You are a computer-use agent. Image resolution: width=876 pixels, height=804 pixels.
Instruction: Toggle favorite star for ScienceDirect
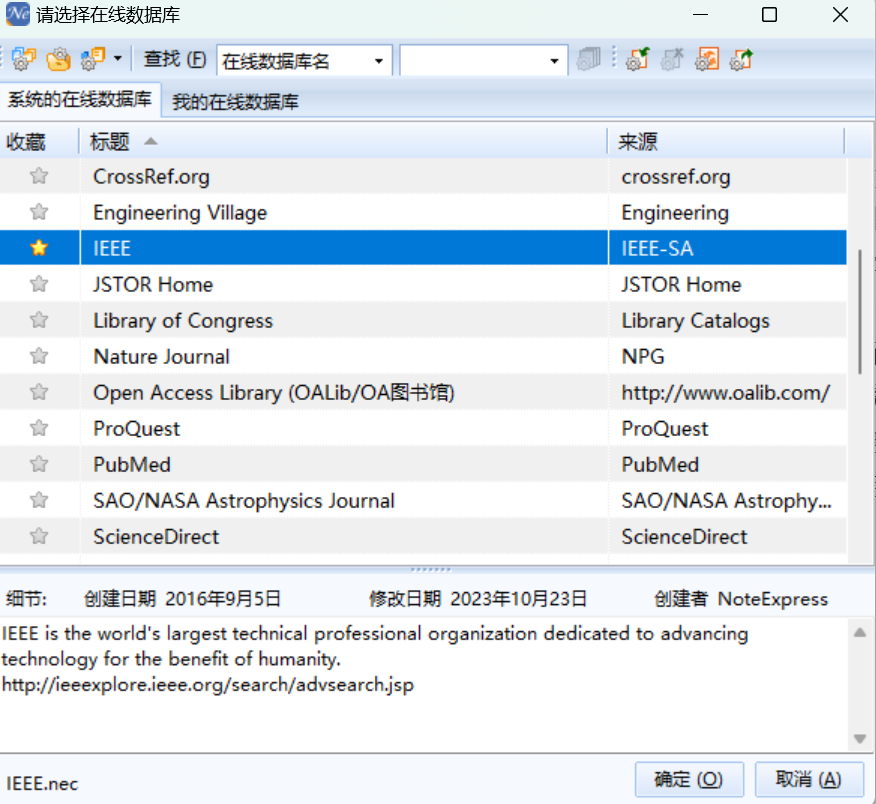tap(39, 536)
